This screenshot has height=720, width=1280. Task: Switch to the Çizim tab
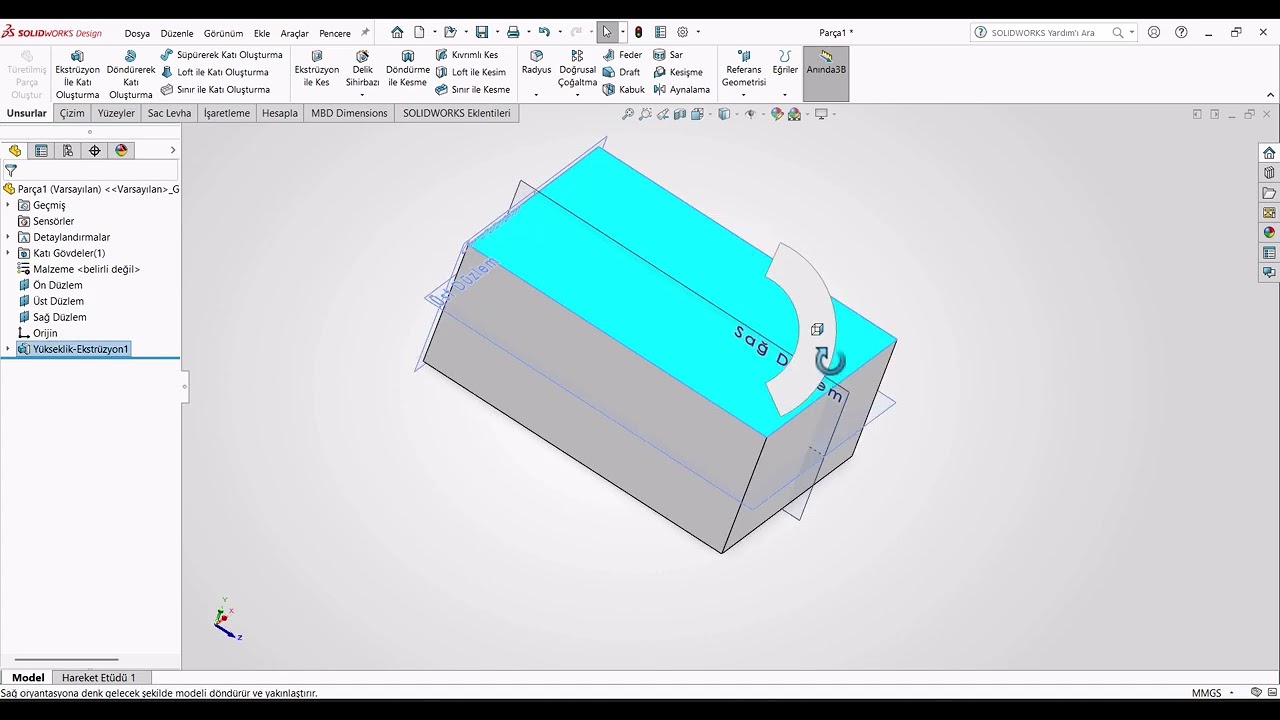click(x=72, y=113)
